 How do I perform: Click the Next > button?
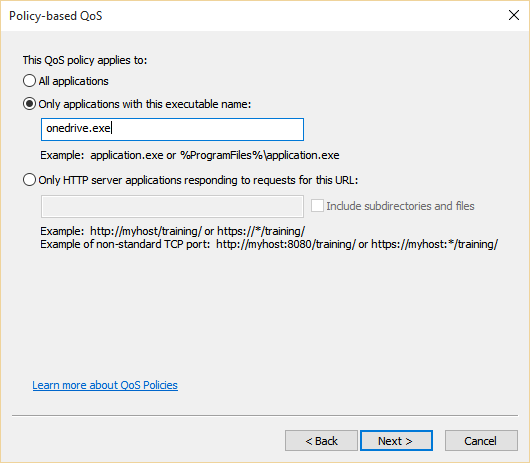(x=396, y=440)
